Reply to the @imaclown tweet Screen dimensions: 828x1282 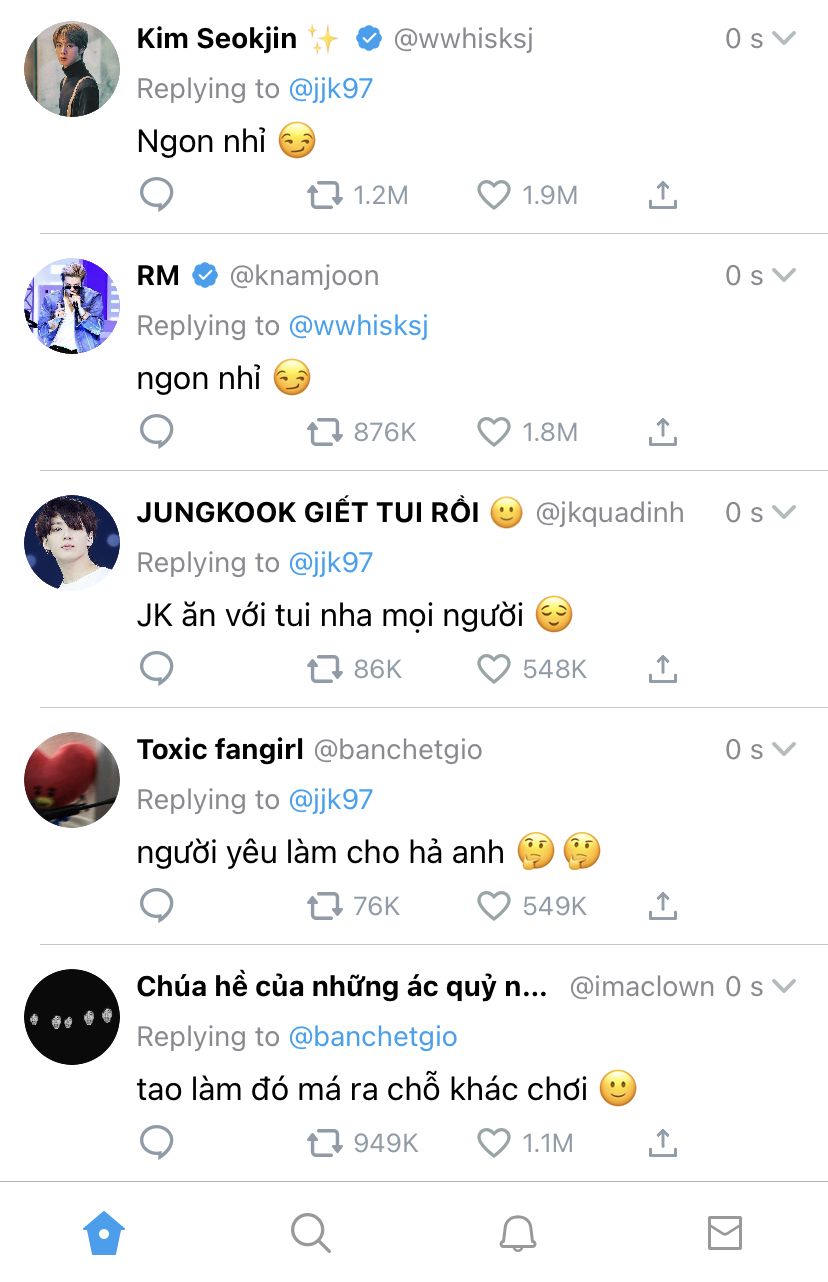click(x=156, y=1142)
